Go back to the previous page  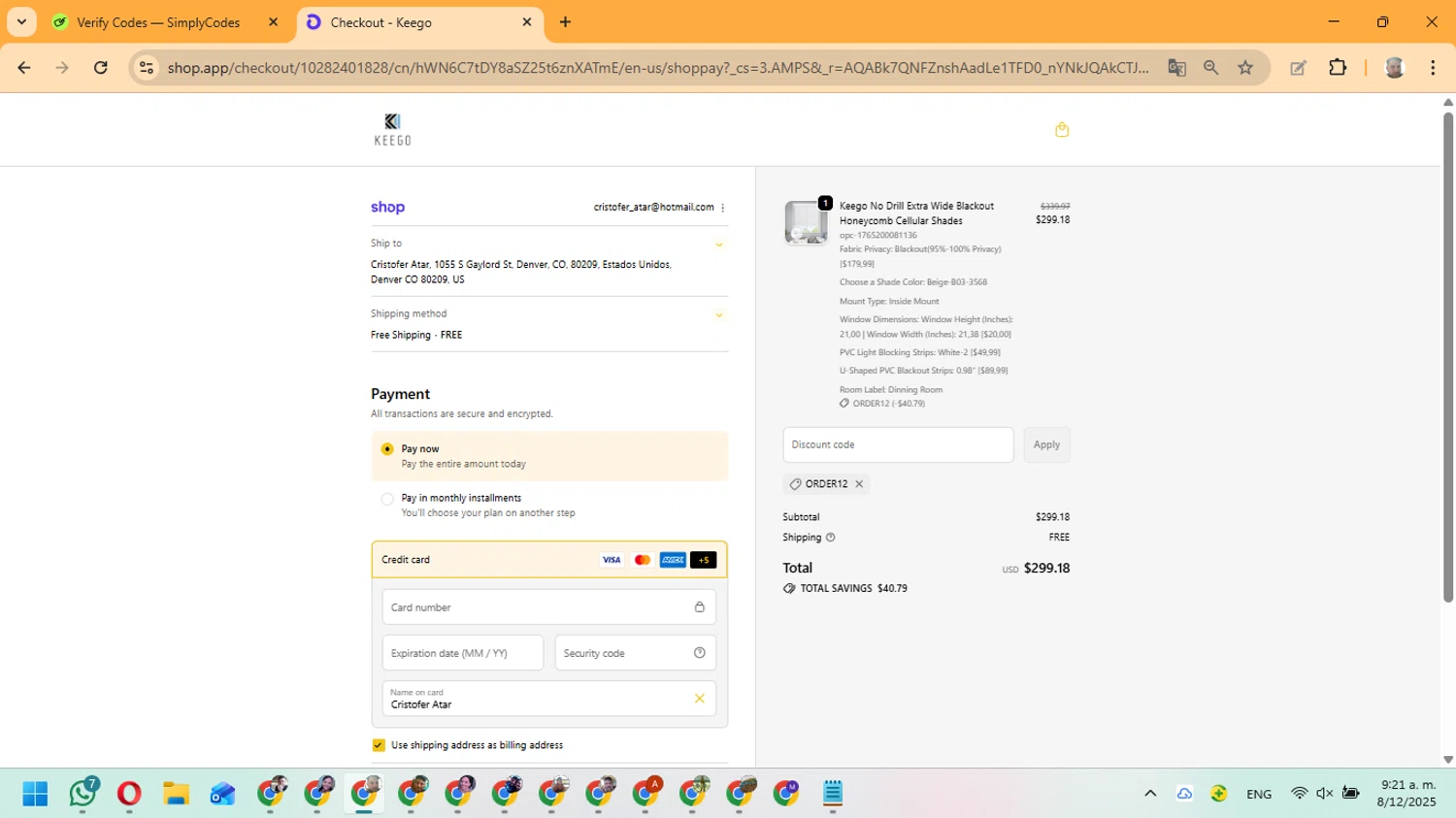point(24,68)
